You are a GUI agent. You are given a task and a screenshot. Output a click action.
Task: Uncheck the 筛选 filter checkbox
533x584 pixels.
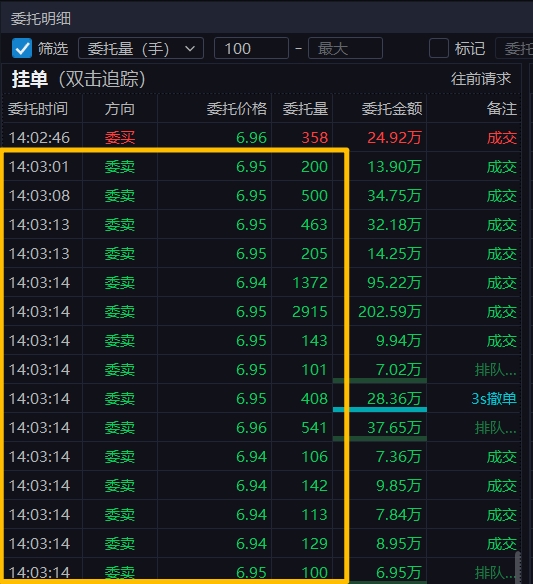point(22,48)
